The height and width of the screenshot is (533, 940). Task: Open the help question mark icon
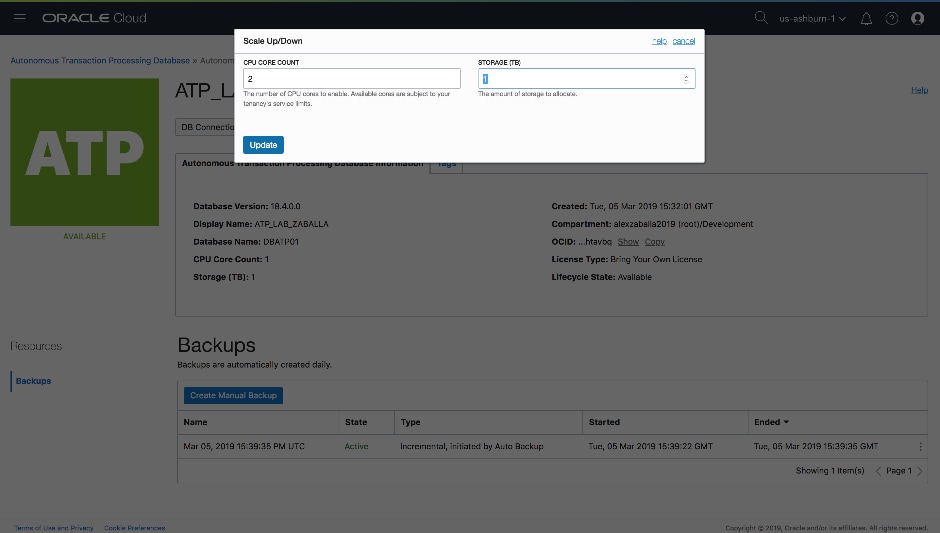coord(892,19)
